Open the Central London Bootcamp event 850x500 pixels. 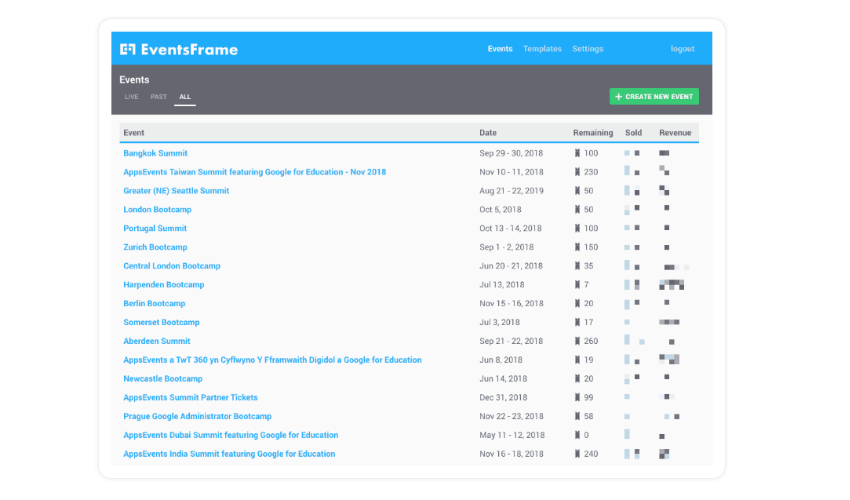tap(172, 266)
